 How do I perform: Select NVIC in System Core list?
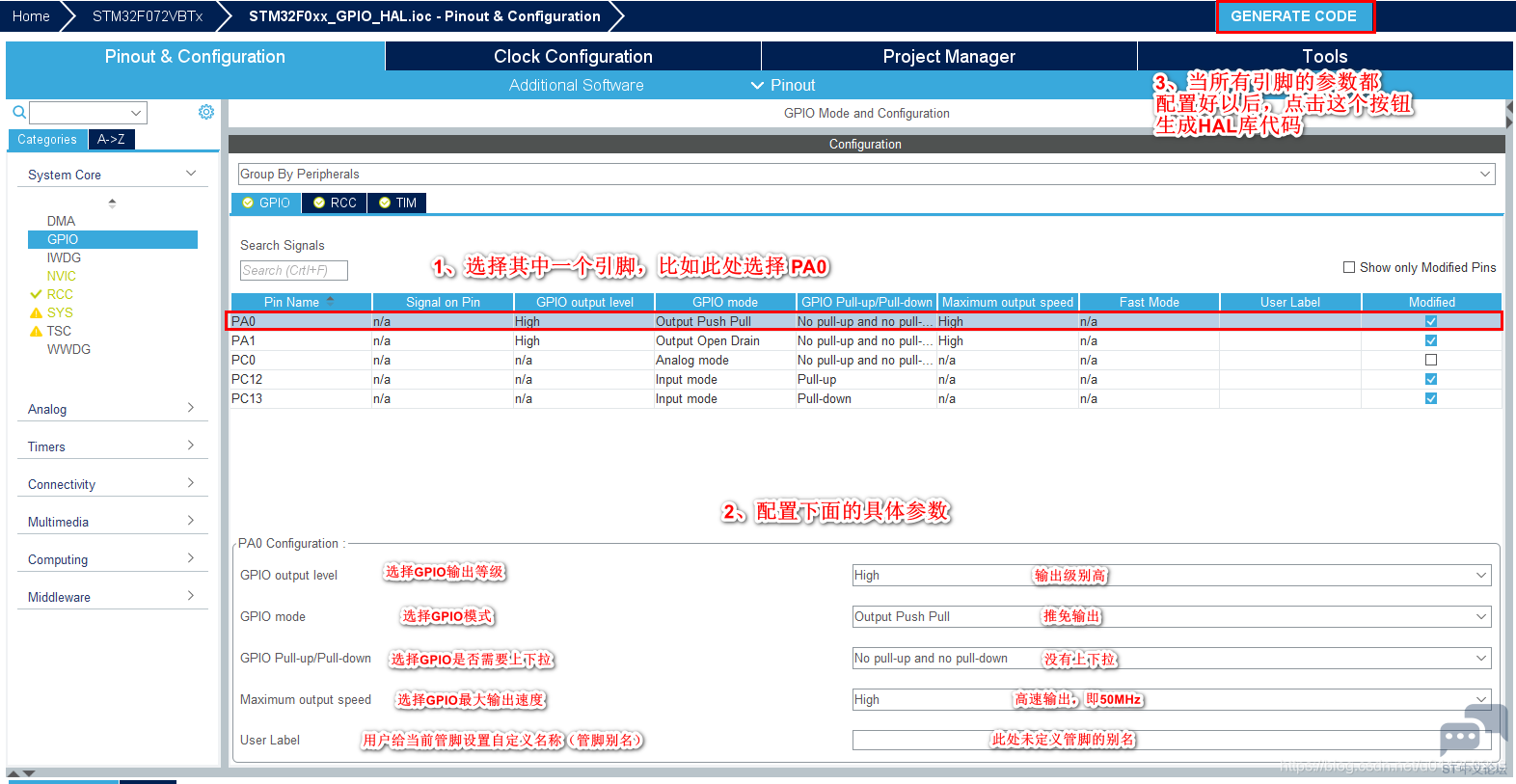(61, 276)
